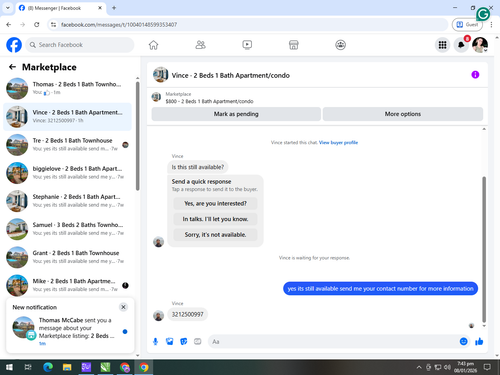Click 'Is this still available?' message bubble
The width and height of the screenshot is (500, 375).
click(x=198, y=167)
